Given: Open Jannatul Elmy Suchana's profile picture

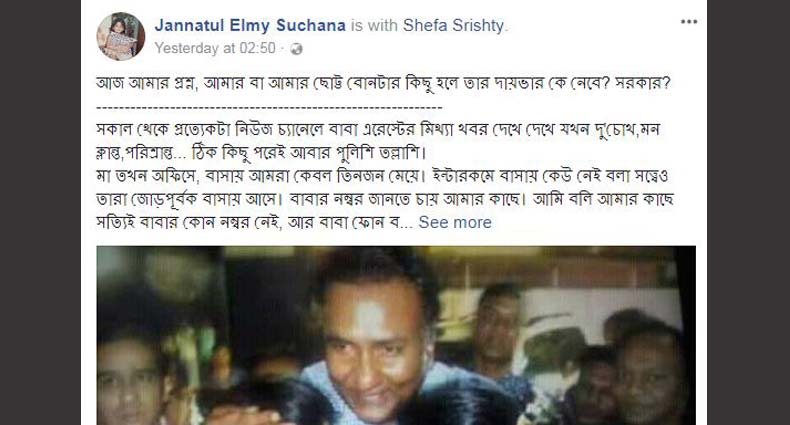Looking at the screenshot, I should click(x=121, y=36).
